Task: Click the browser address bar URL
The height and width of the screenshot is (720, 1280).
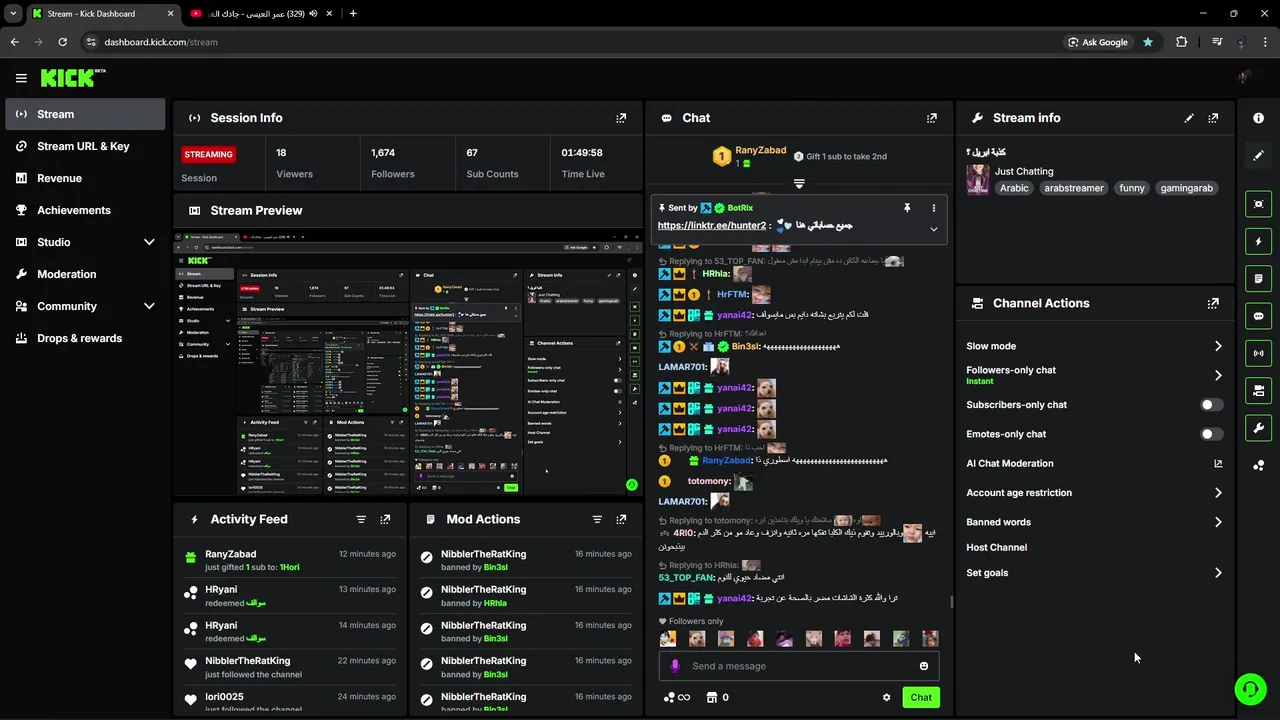Action: (161, 42)
